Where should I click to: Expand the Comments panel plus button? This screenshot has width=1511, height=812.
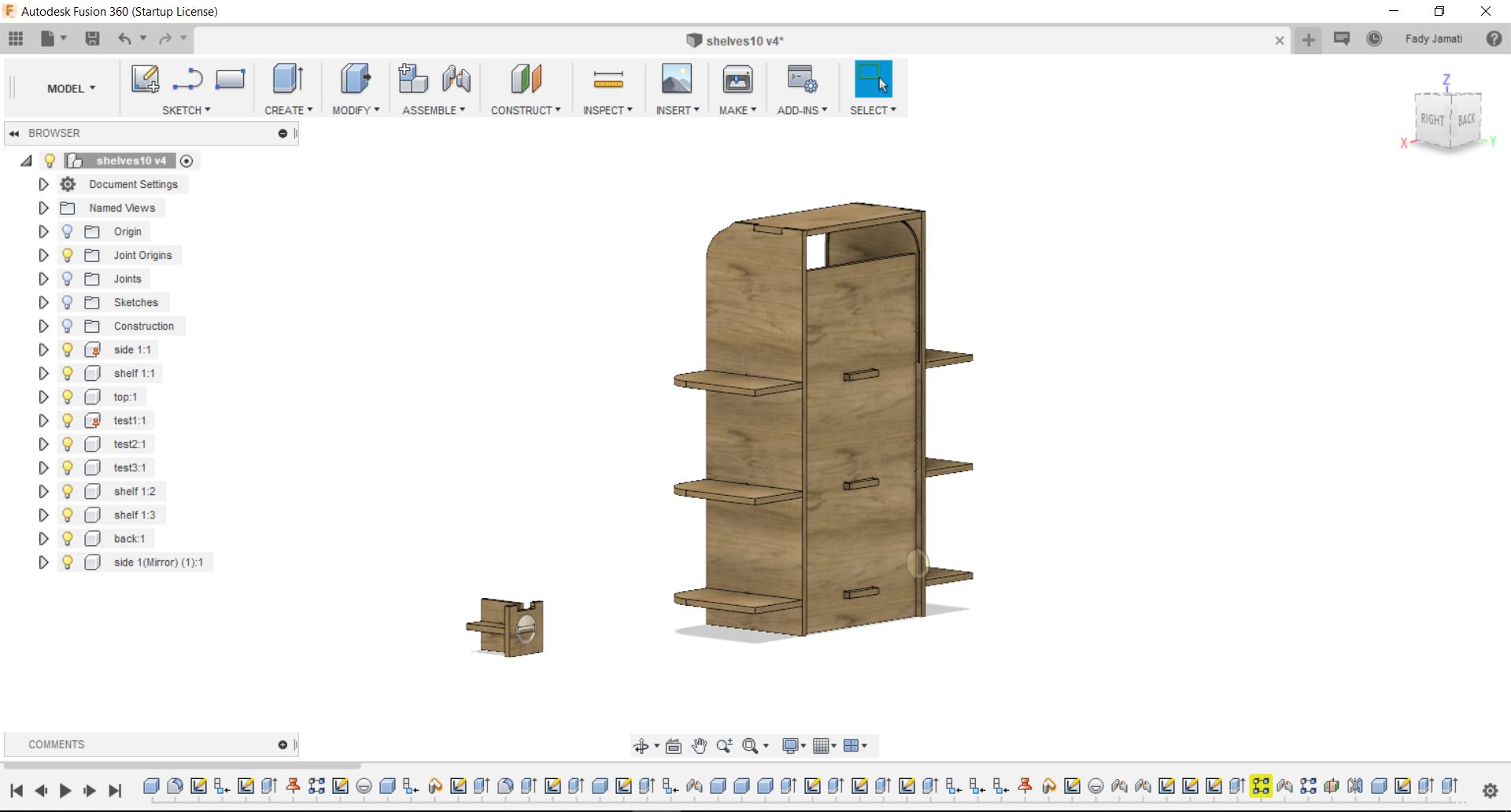[283, 744]
